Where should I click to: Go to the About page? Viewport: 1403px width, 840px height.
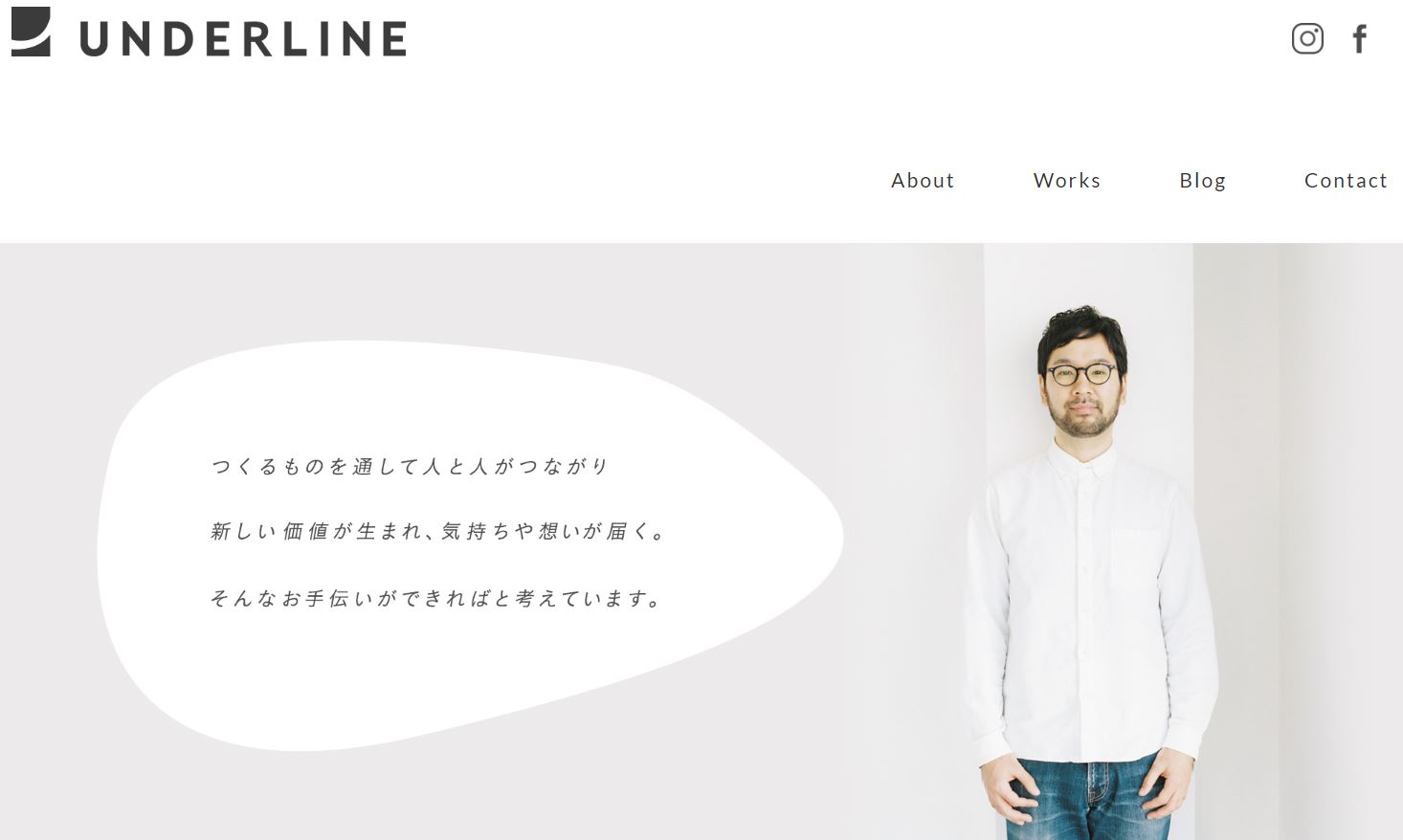923,180
